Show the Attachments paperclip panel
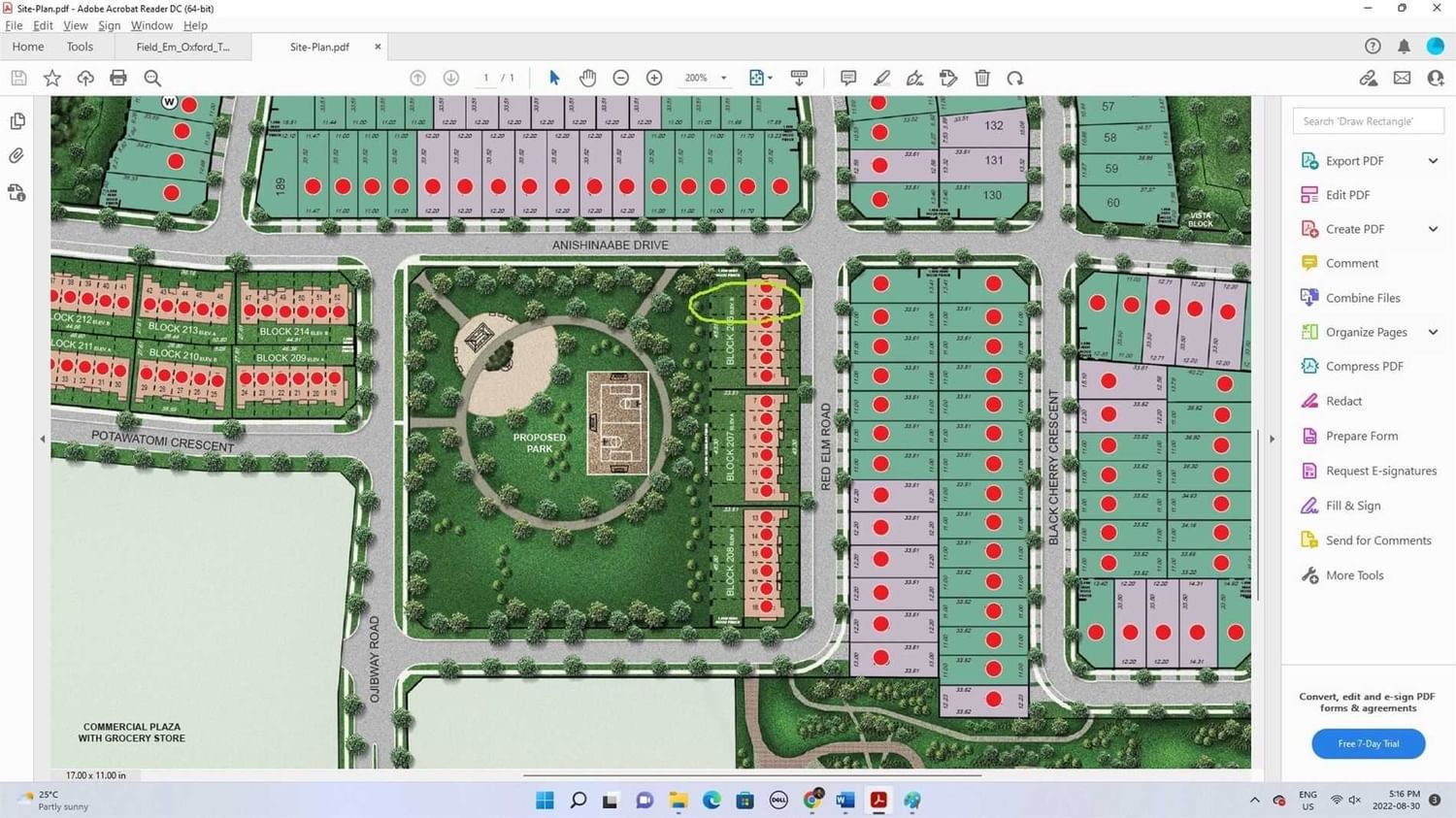Image resolution: width=1456 pixels, height=818 pixels. [x=17, y=156]
